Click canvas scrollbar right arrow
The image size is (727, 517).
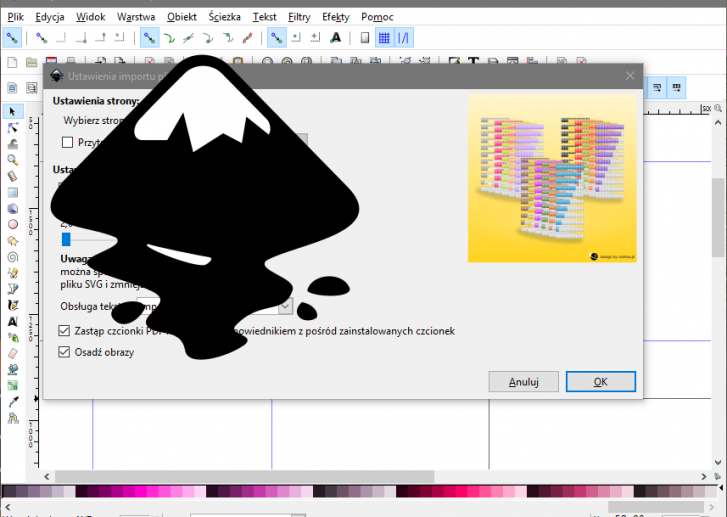[704, 476]
